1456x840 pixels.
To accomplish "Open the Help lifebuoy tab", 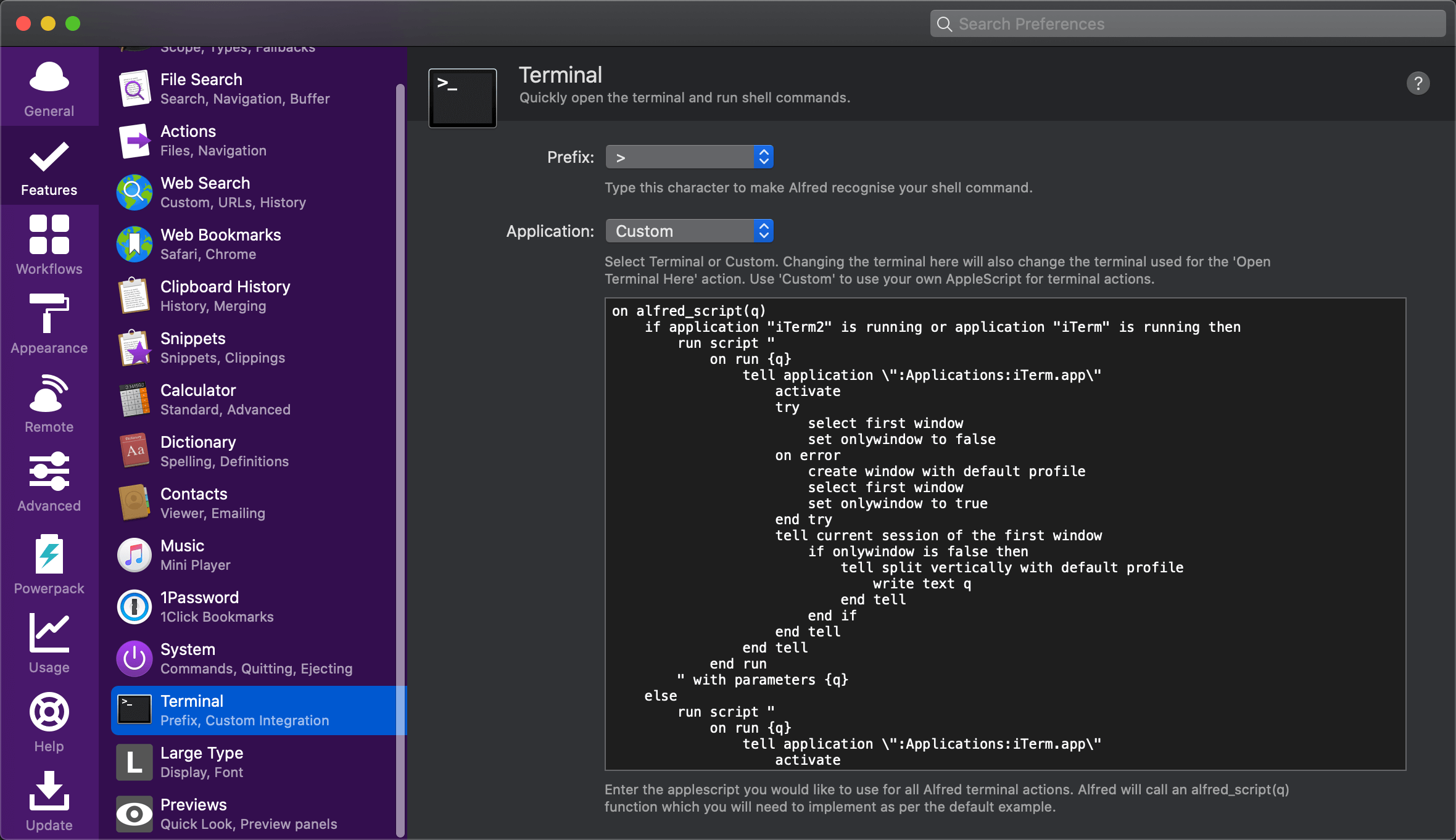I will coord(49,722).
